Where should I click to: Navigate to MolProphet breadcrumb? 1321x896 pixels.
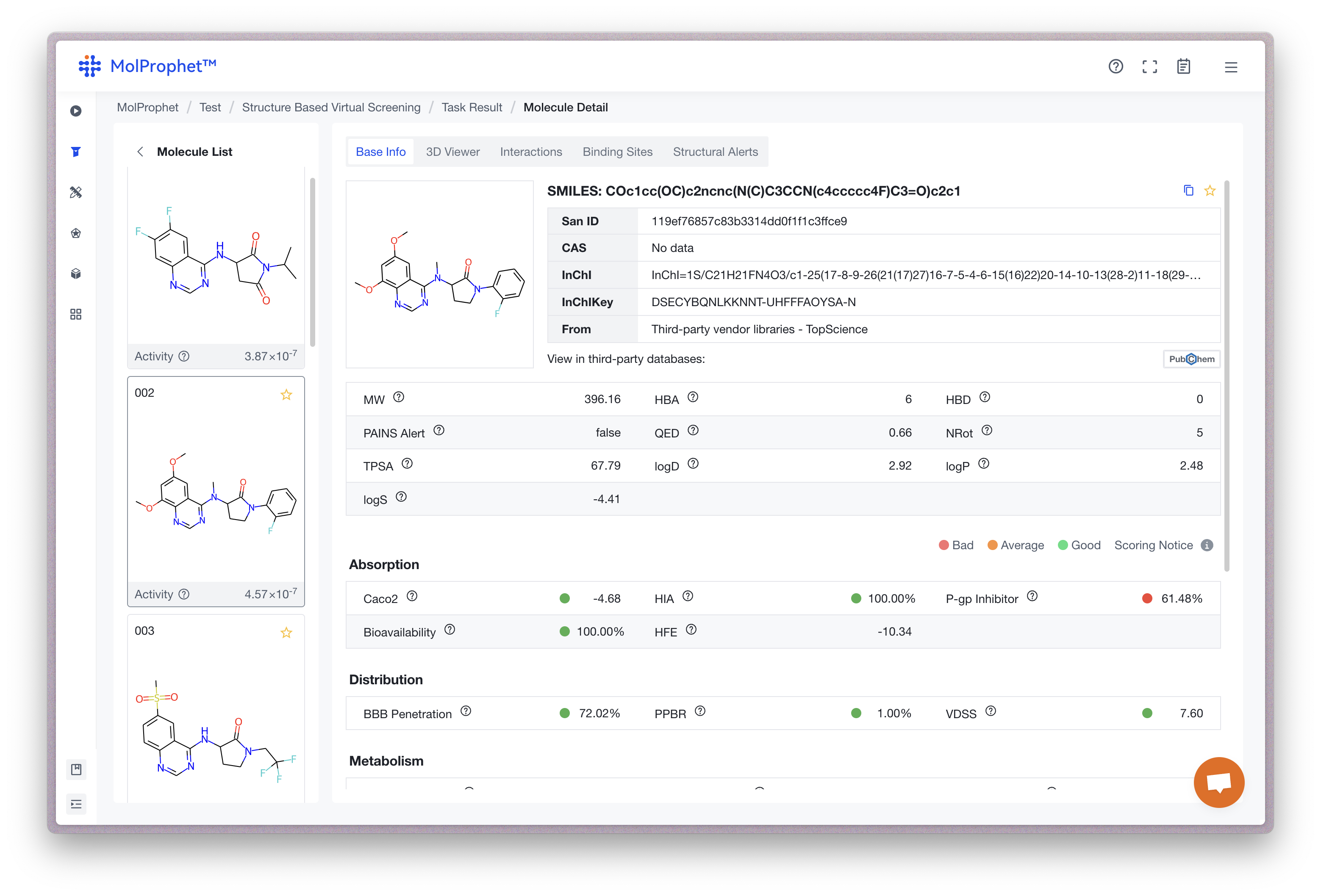click(148, 108)
